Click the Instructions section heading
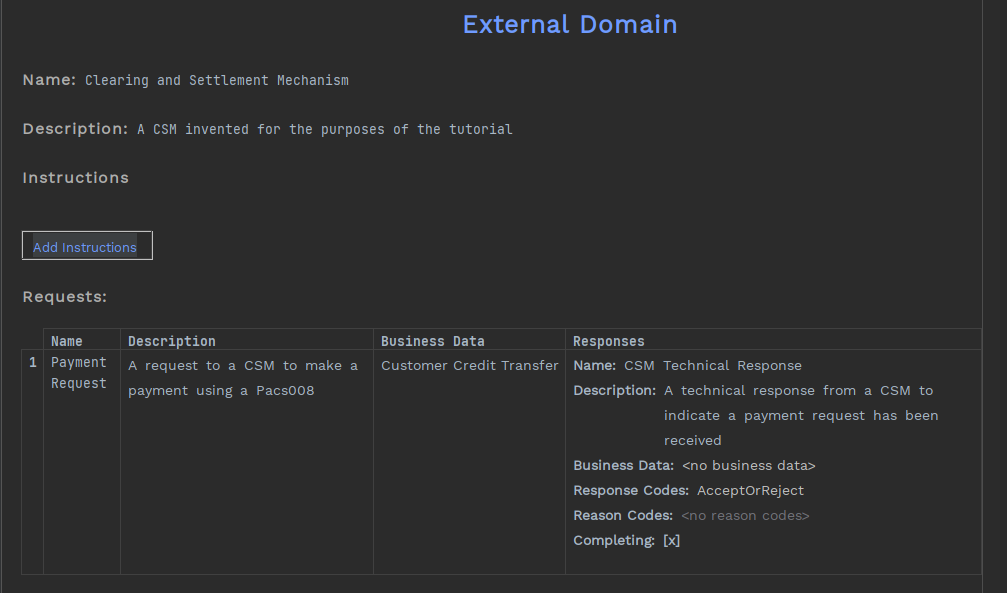 coord(76,178)
